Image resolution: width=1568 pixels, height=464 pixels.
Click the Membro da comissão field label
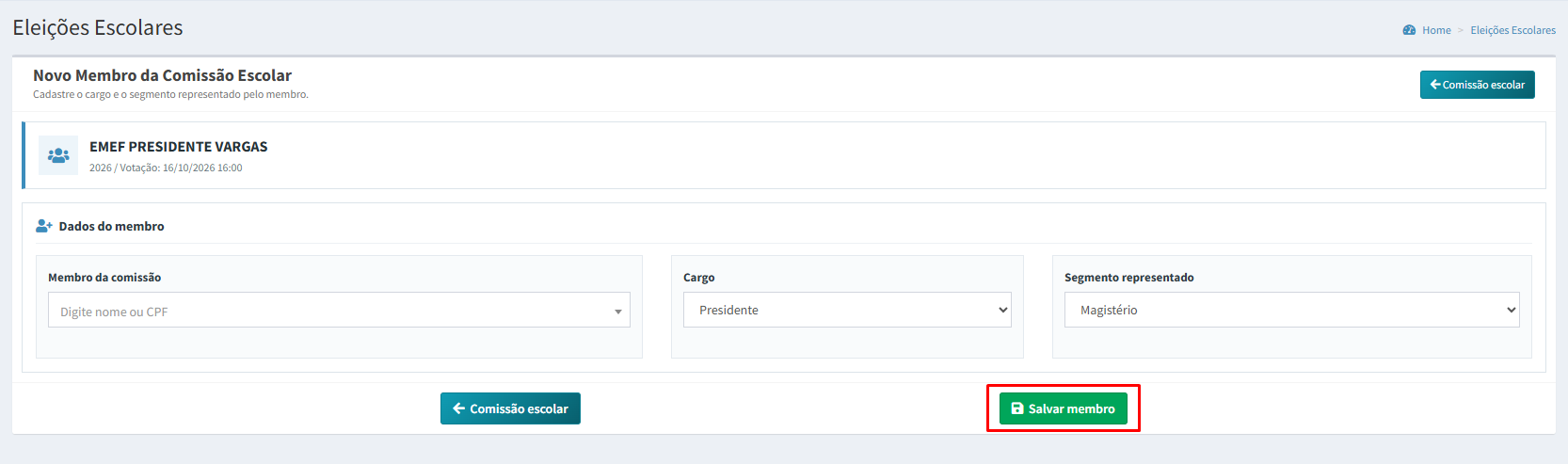point(104,278)
